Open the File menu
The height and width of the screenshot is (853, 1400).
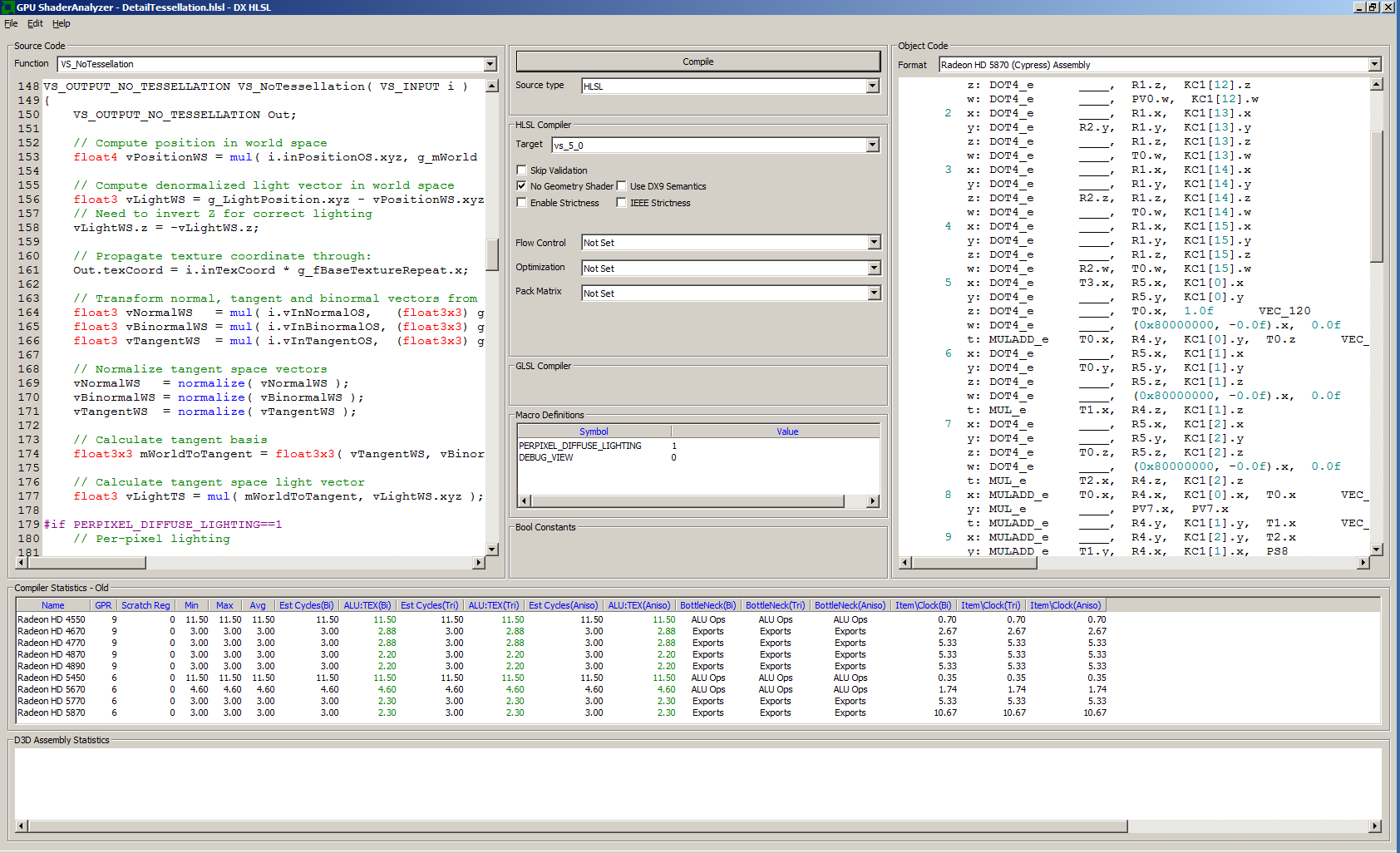point(11,23)
